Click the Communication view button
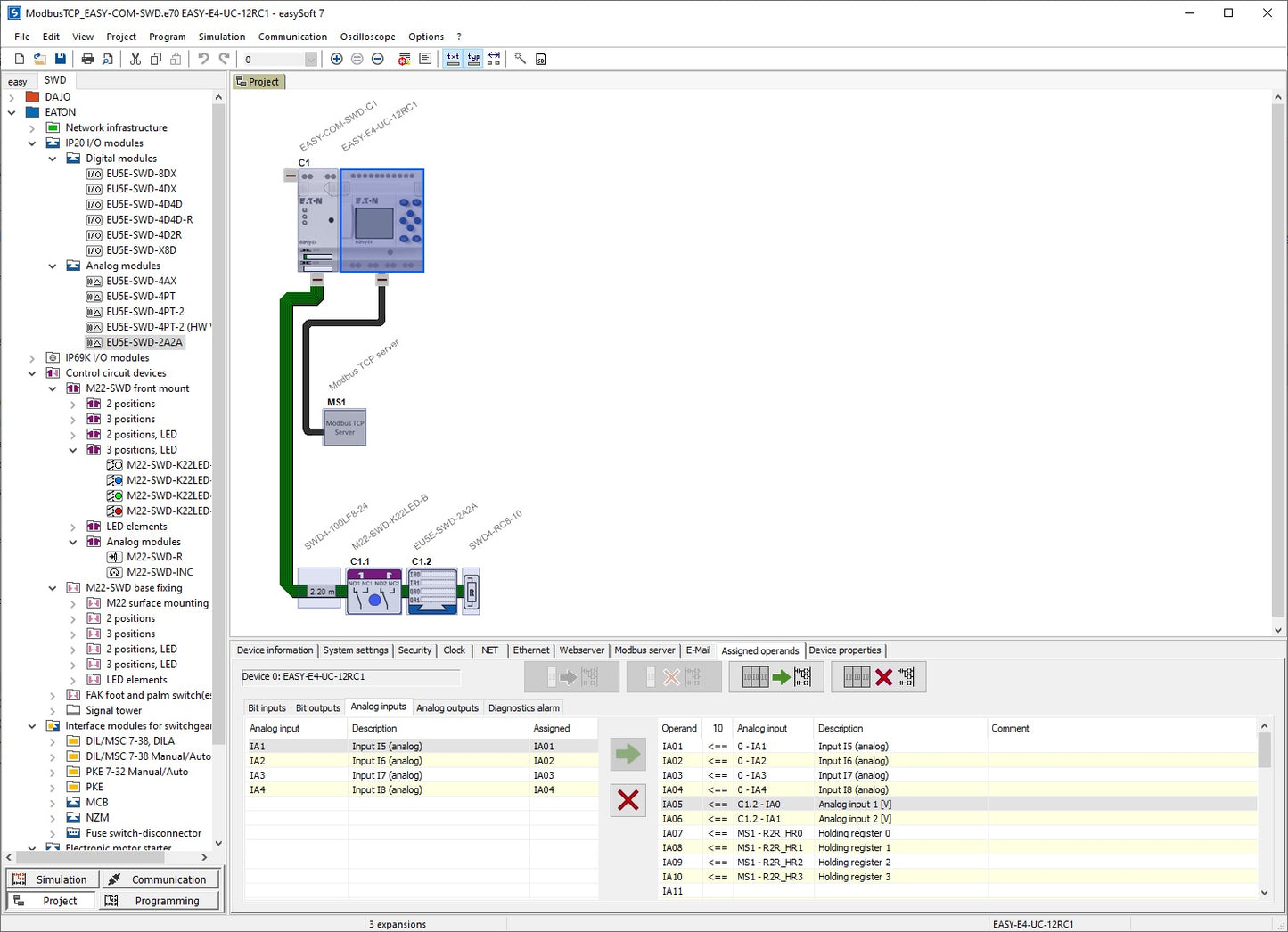Viewport: 1288px width, 932px height. point(159,879)
